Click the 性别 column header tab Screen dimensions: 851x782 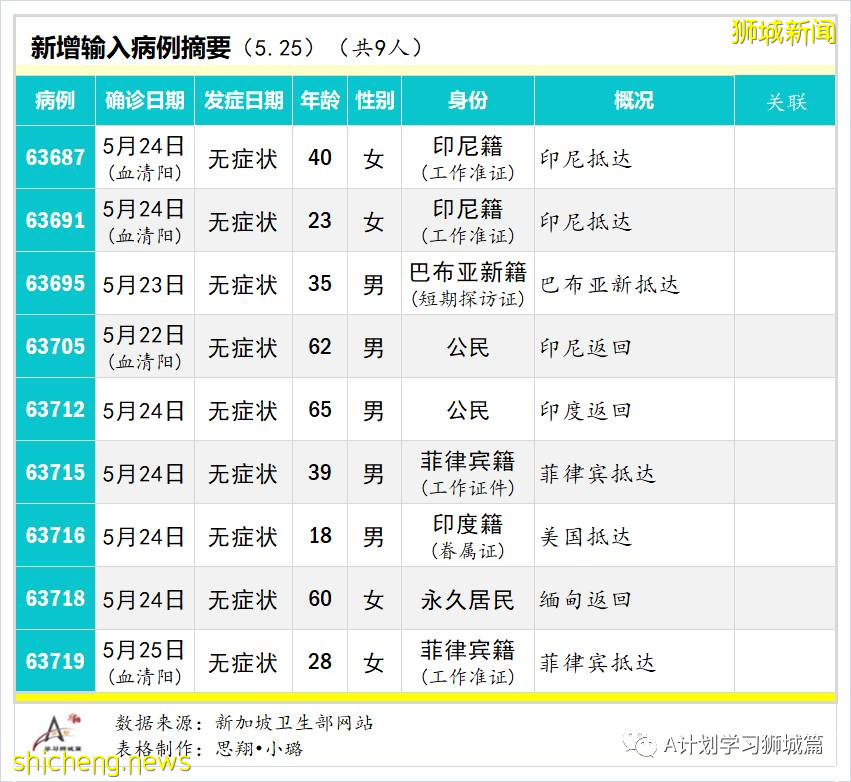tap(373, 100)
